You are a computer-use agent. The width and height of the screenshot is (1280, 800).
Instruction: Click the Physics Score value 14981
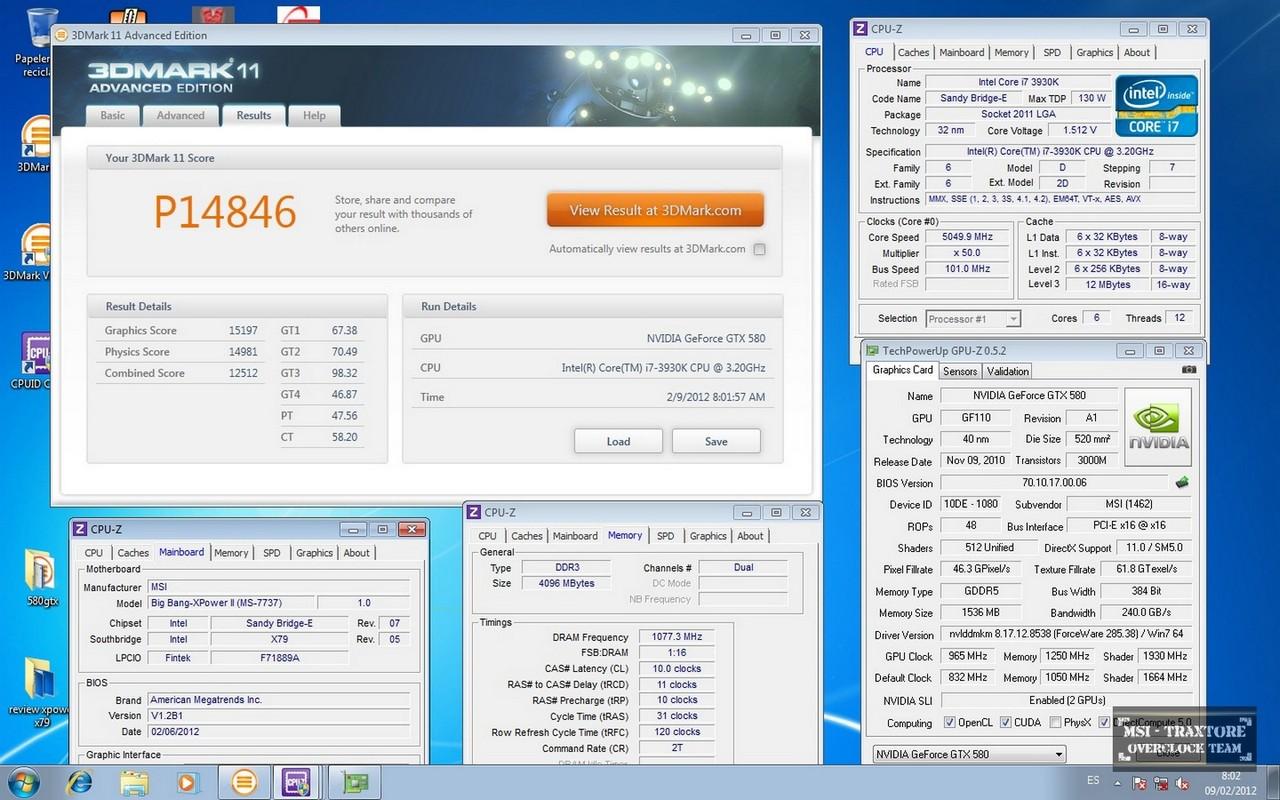click(242, 352)
